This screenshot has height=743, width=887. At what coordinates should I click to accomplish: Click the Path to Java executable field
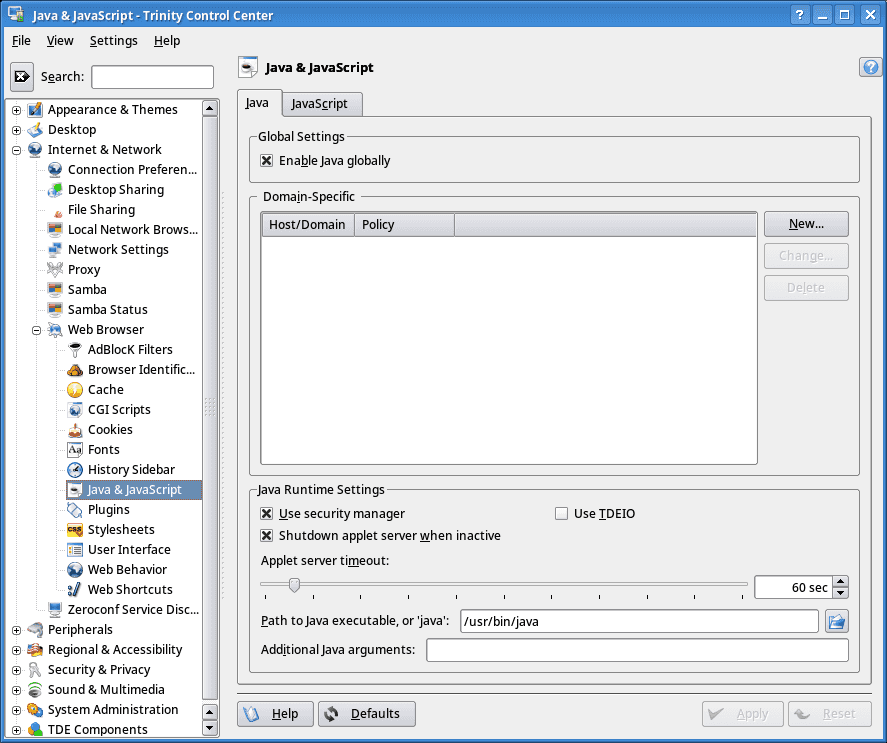639,621
